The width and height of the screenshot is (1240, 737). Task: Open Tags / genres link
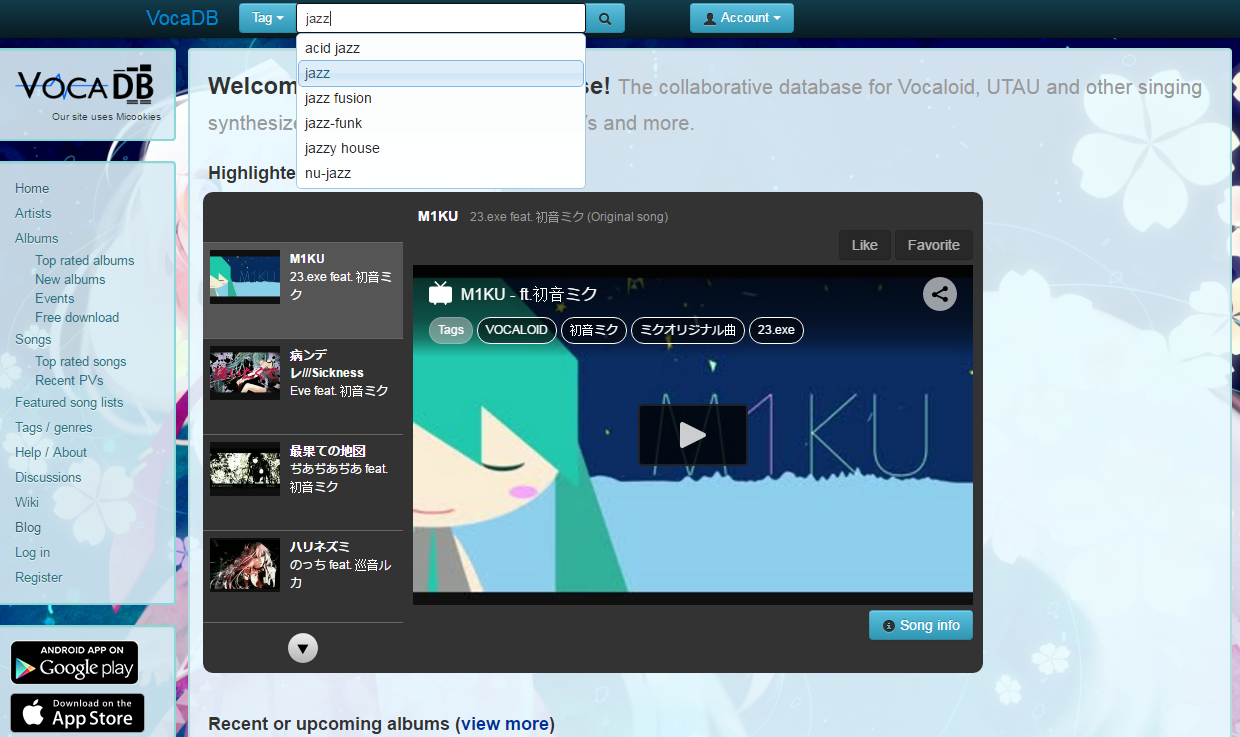coord(54,427)
